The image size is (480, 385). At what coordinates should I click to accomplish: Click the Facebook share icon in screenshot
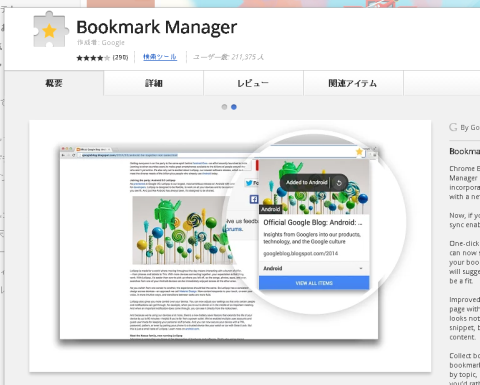[254, 199]
